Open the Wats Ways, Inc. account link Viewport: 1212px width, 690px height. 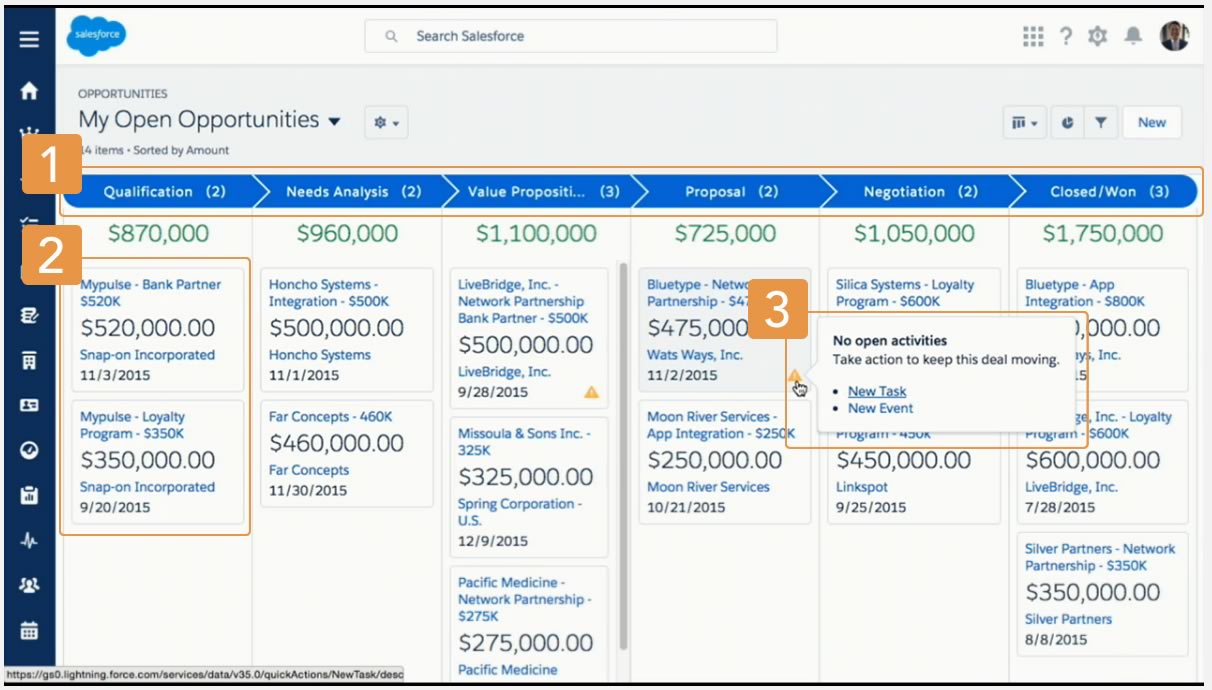pyautogui.click(x=695, y=355)
